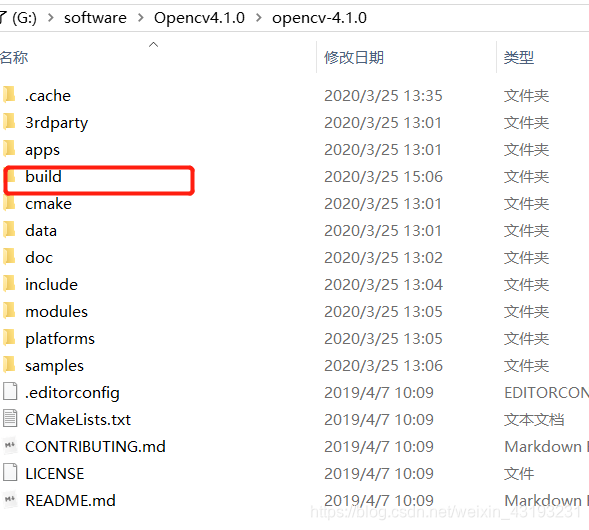Sort by the 名称 column header
The width and height of the screenshot is (589, 530).
pyautogui.click(x=14, y=58)
